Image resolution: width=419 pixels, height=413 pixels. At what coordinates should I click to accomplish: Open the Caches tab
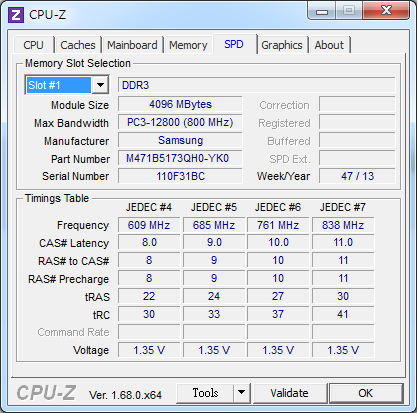(x=78, y=45)
